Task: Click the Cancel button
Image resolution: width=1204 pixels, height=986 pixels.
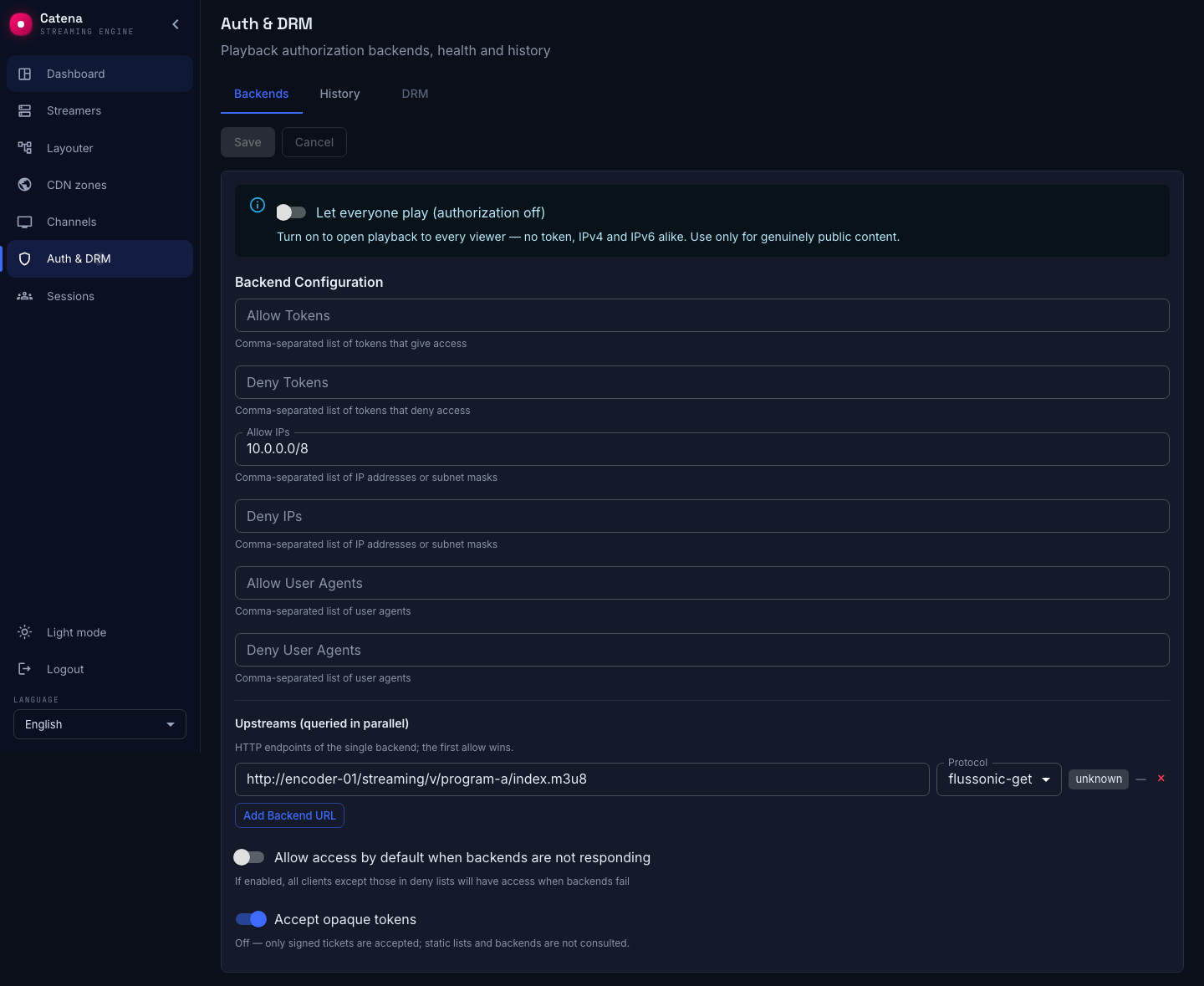Action: [314, 142]
